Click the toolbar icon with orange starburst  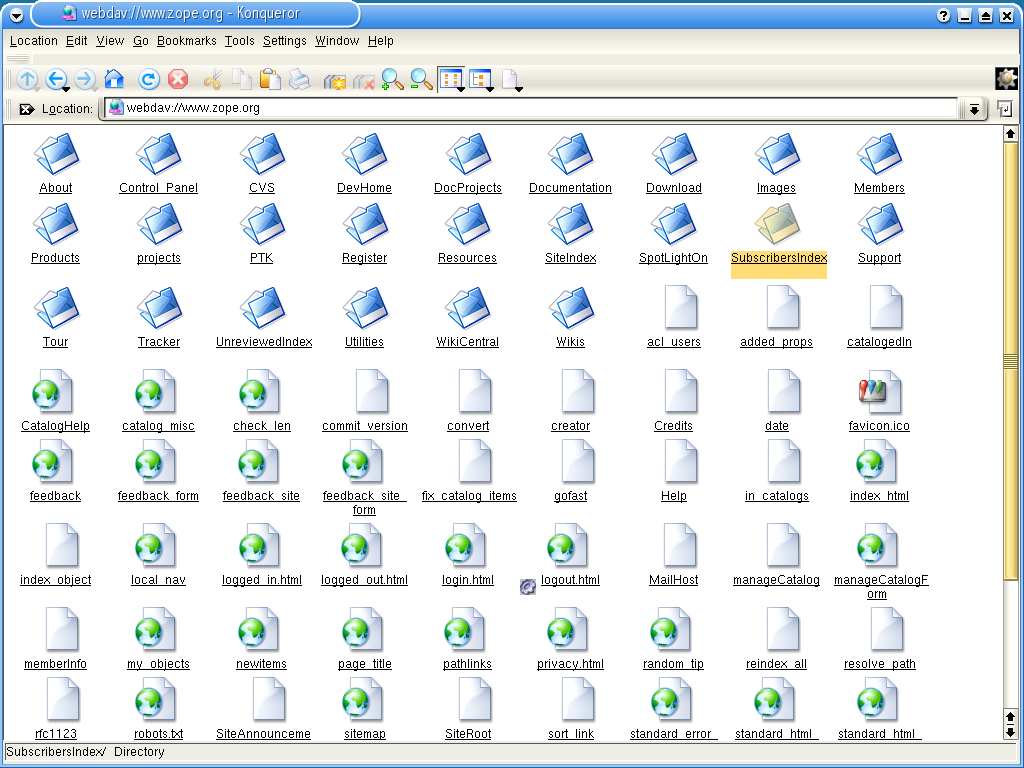pyautogui.click(x=334, y=81)
